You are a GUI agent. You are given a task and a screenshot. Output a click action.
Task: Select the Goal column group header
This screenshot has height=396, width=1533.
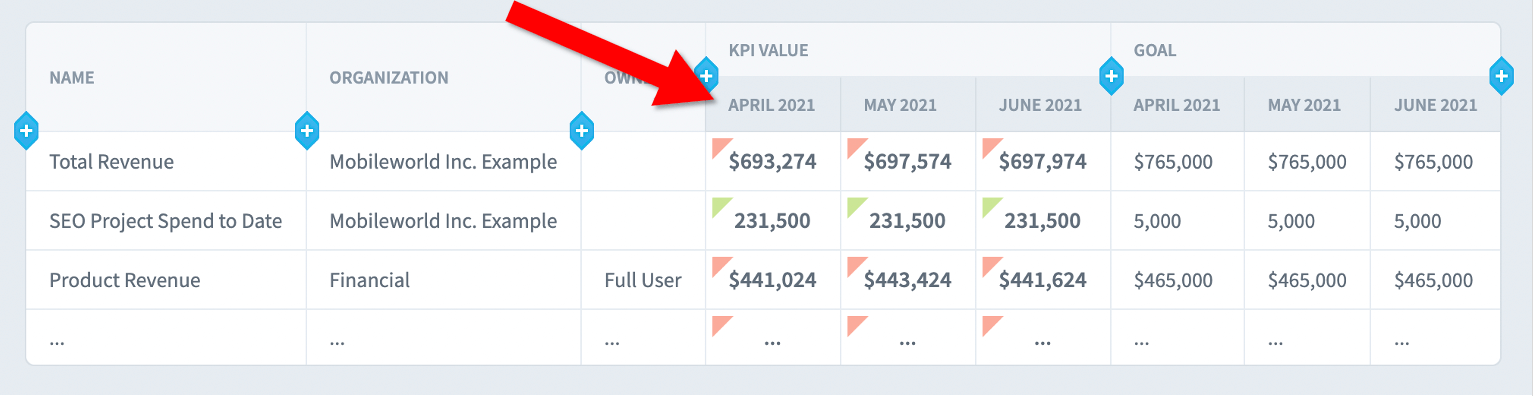click(1155, 50)
